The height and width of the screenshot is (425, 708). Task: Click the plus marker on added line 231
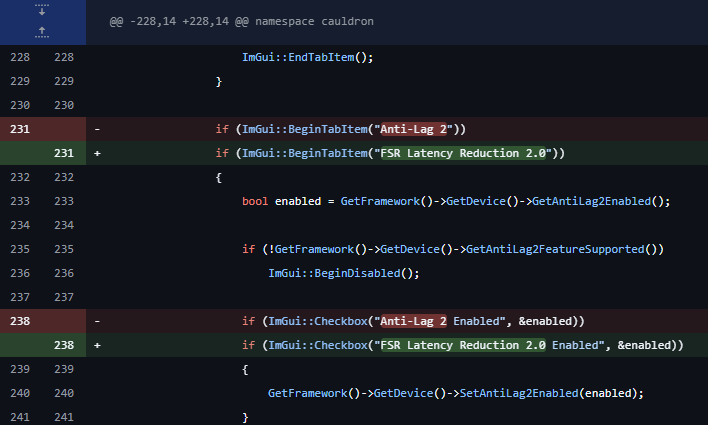tap(97, 154)
